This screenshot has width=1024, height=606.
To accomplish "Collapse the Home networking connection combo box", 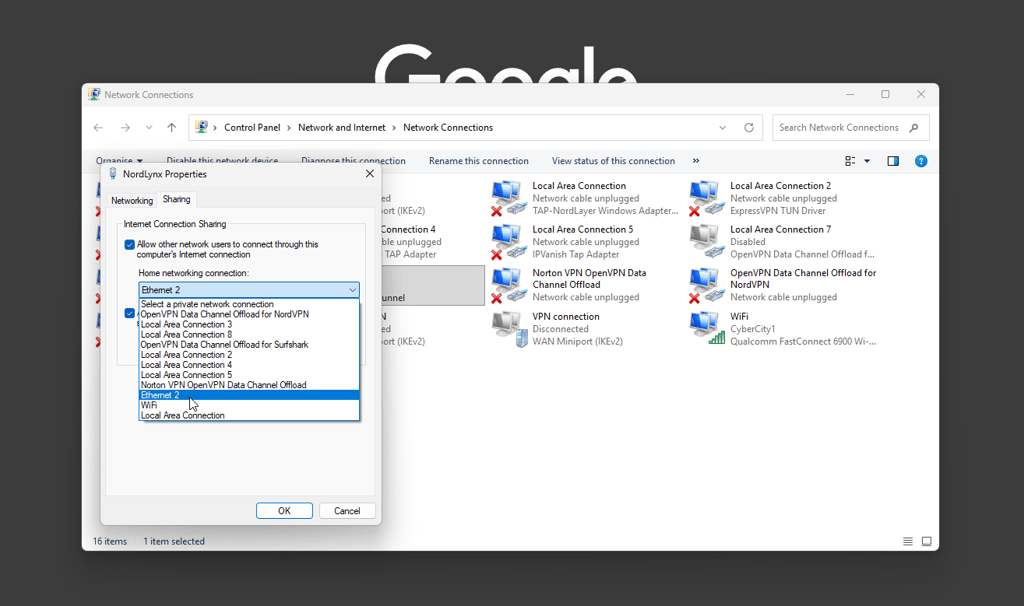I will (249, 290).
